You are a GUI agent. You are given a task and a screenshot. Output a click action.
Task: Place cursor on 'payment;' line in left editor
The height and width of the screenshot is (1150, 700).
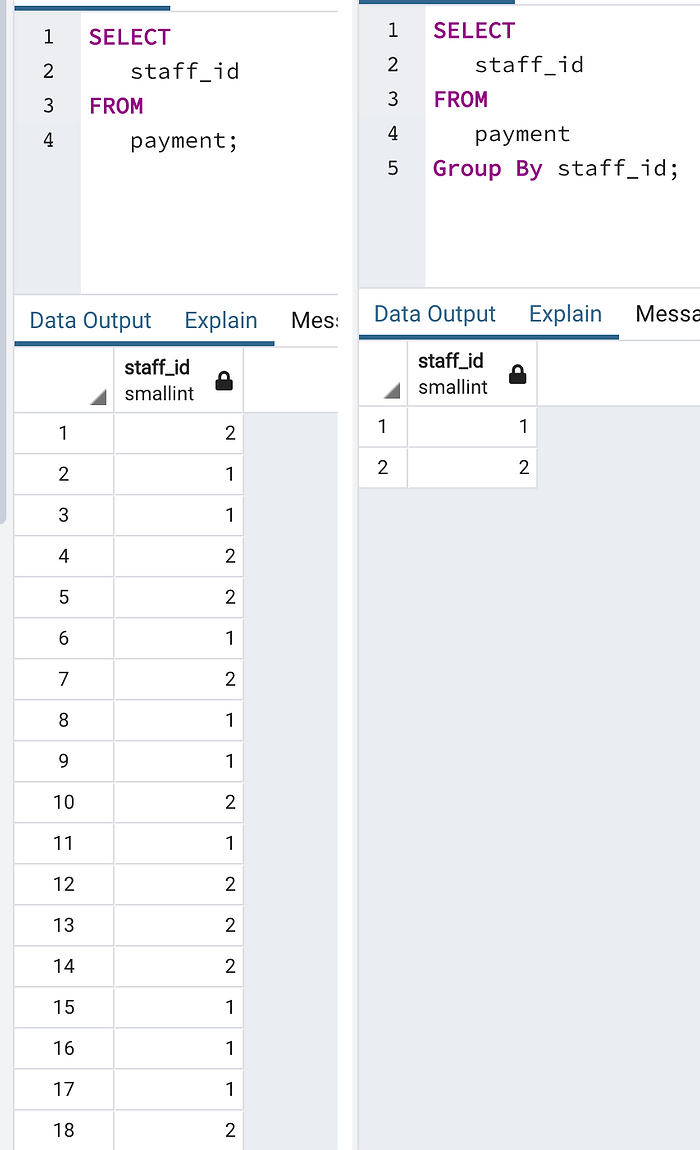[184, 140]
